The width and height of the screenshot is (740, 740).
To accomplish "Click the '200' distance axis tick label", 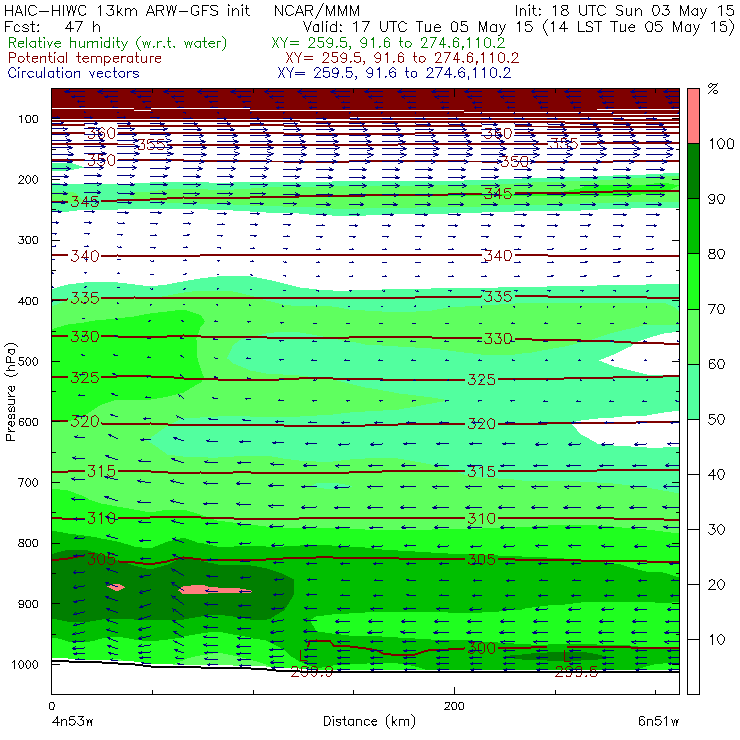I will click(454, 706).
